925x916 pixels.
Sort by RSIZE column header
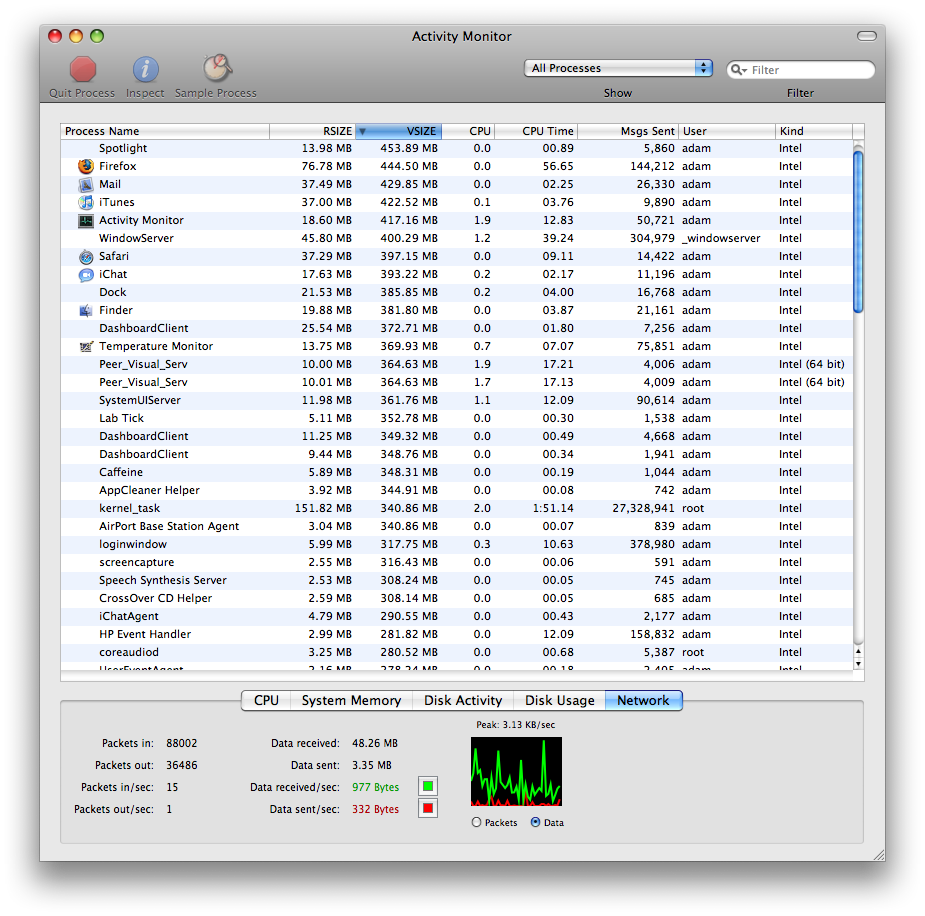click(312, 131)
